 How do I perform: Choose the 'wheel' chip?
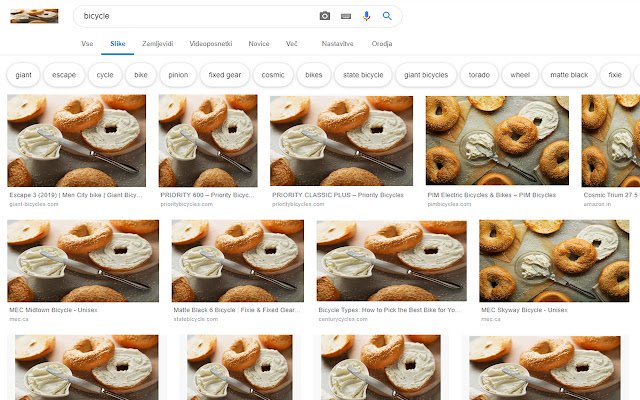520,75
